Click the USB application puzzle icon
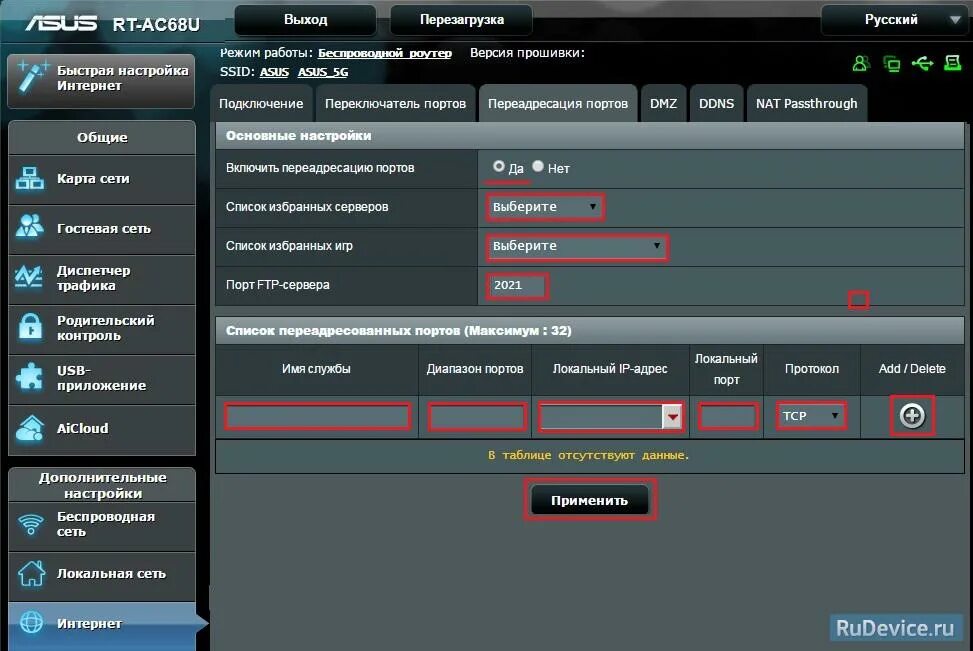973x651 pixels. tap(29, 377)
